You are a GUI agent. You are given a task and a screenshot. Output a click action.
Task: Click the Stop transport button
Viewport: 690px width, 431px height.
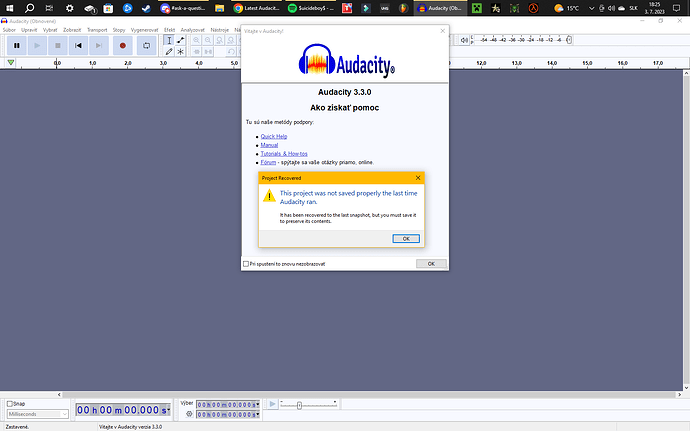(58, 45)
